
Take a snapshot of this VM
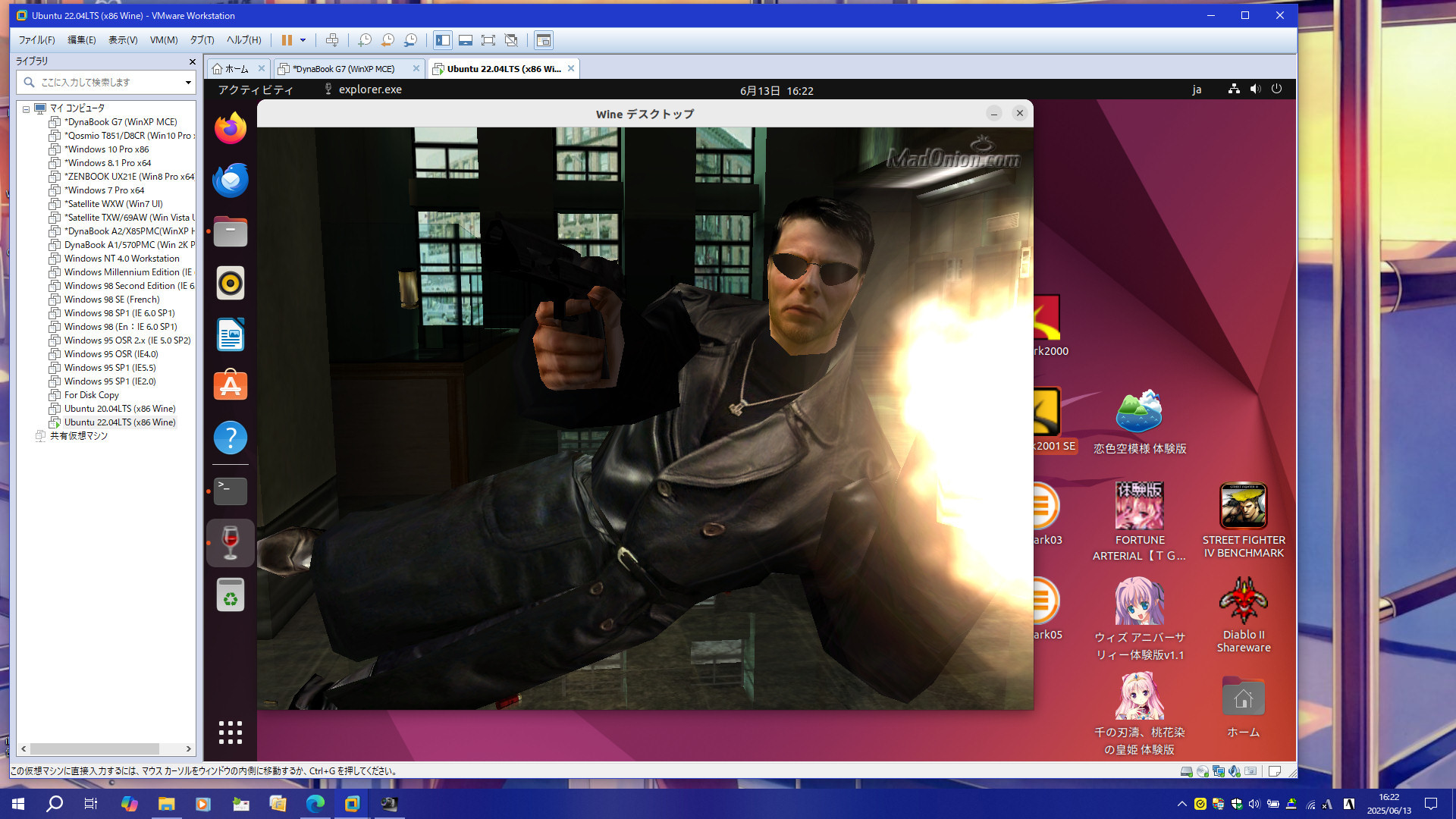pyautogui.click(x=365, y=40)
